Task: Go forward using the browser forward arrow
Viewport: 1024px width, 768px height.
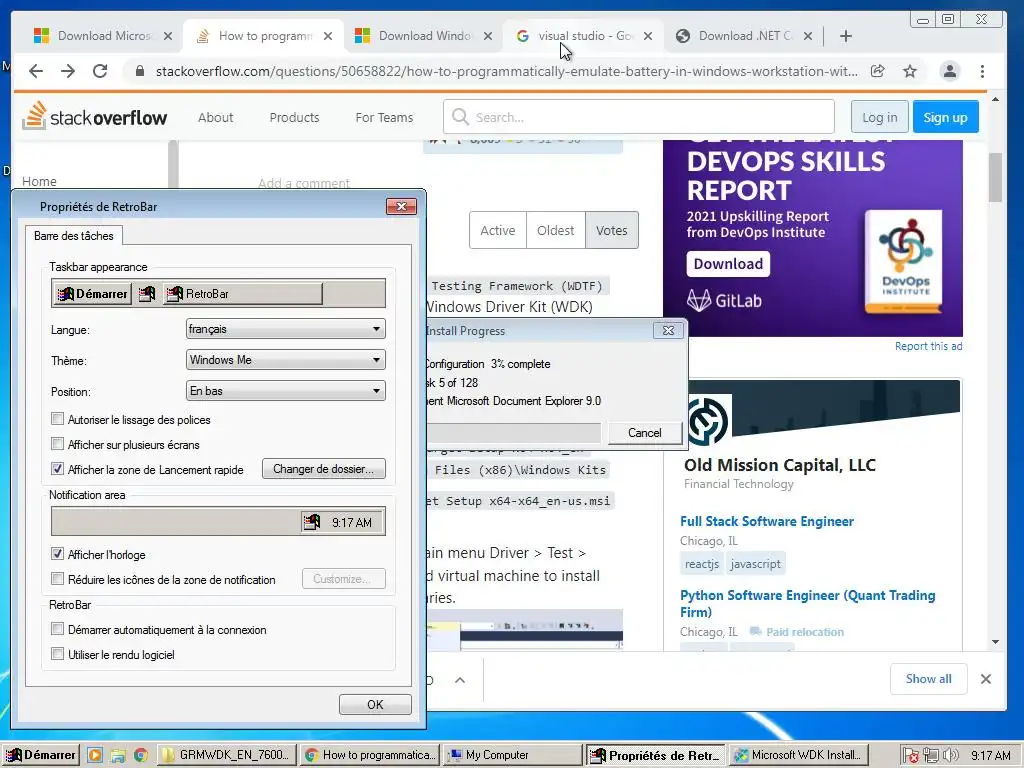Action: tap(68, 71)
